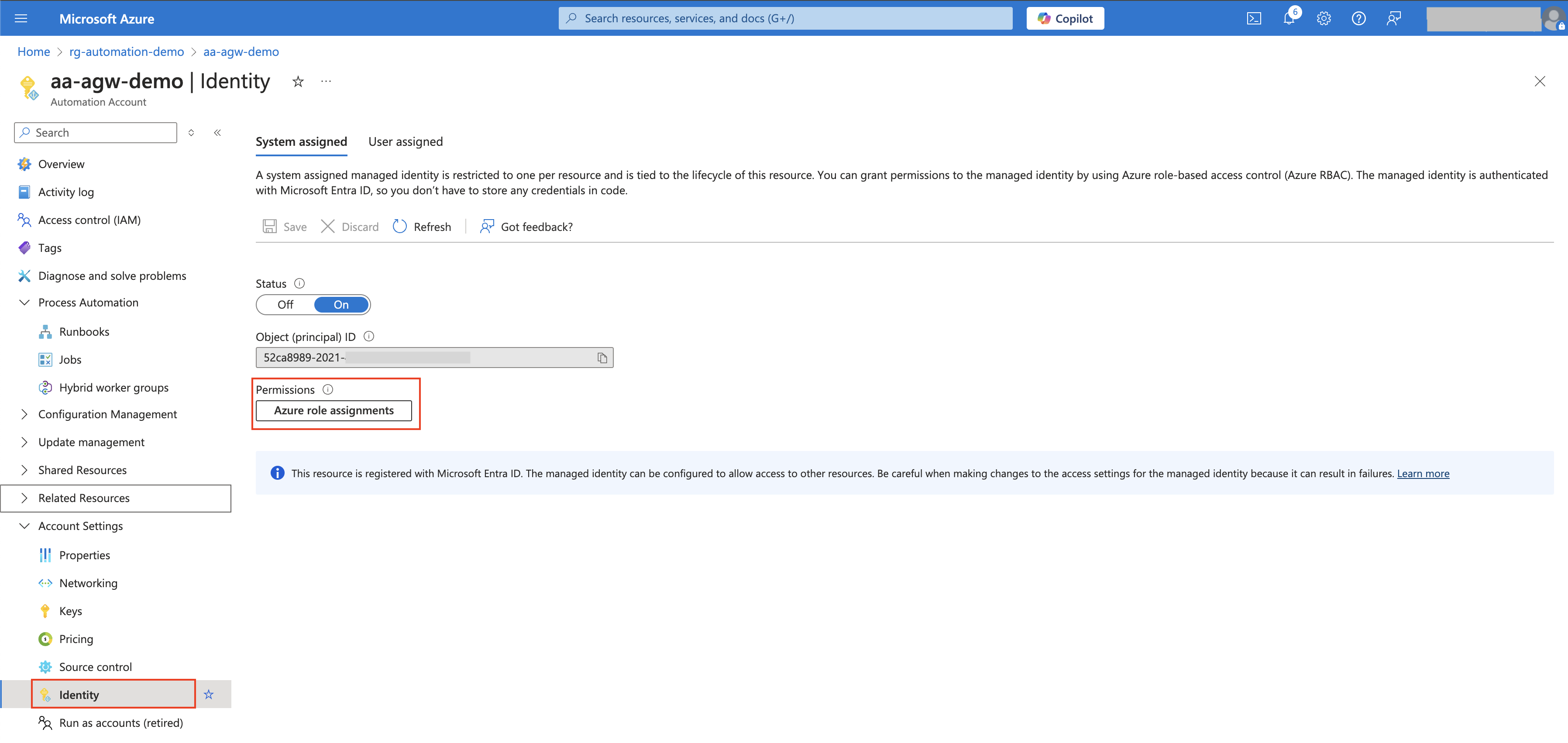Image resolution: width=1568 pixels, height=743 pixels.
Task: Click the expand/collapse all menu arrows
Action: pos(191,133)
